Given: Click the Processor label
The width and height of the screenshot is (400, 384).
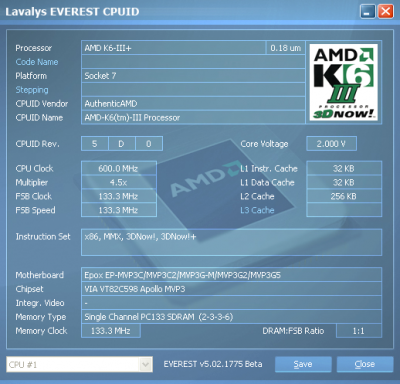Looking at the screenshot, I should (x=34, y=48).
